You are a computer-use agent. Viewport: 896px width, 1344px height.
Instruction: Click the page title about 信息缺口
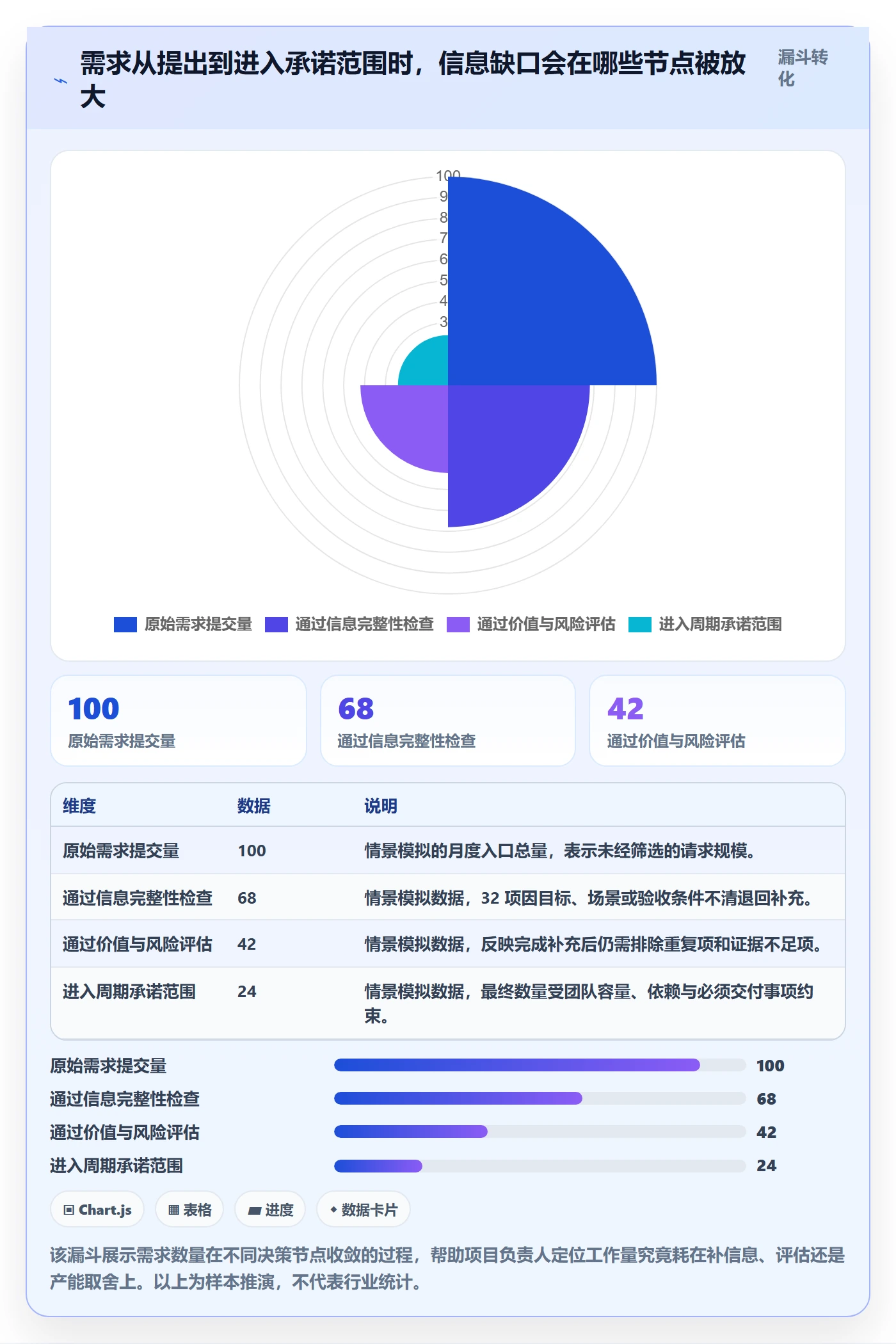[413, 80]
